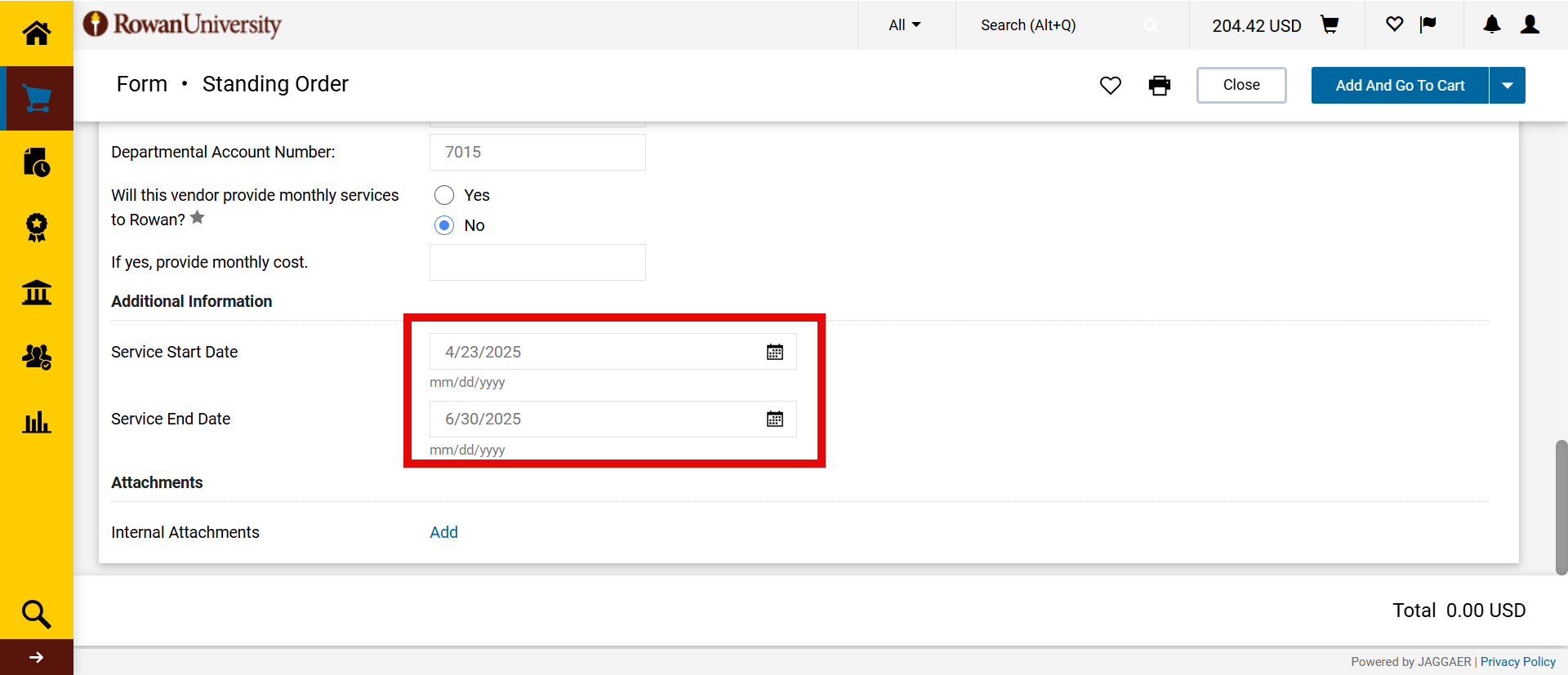The image size is (1568, 675).
Task: Open the orders document clock icon
Action: tap(36, 162)
